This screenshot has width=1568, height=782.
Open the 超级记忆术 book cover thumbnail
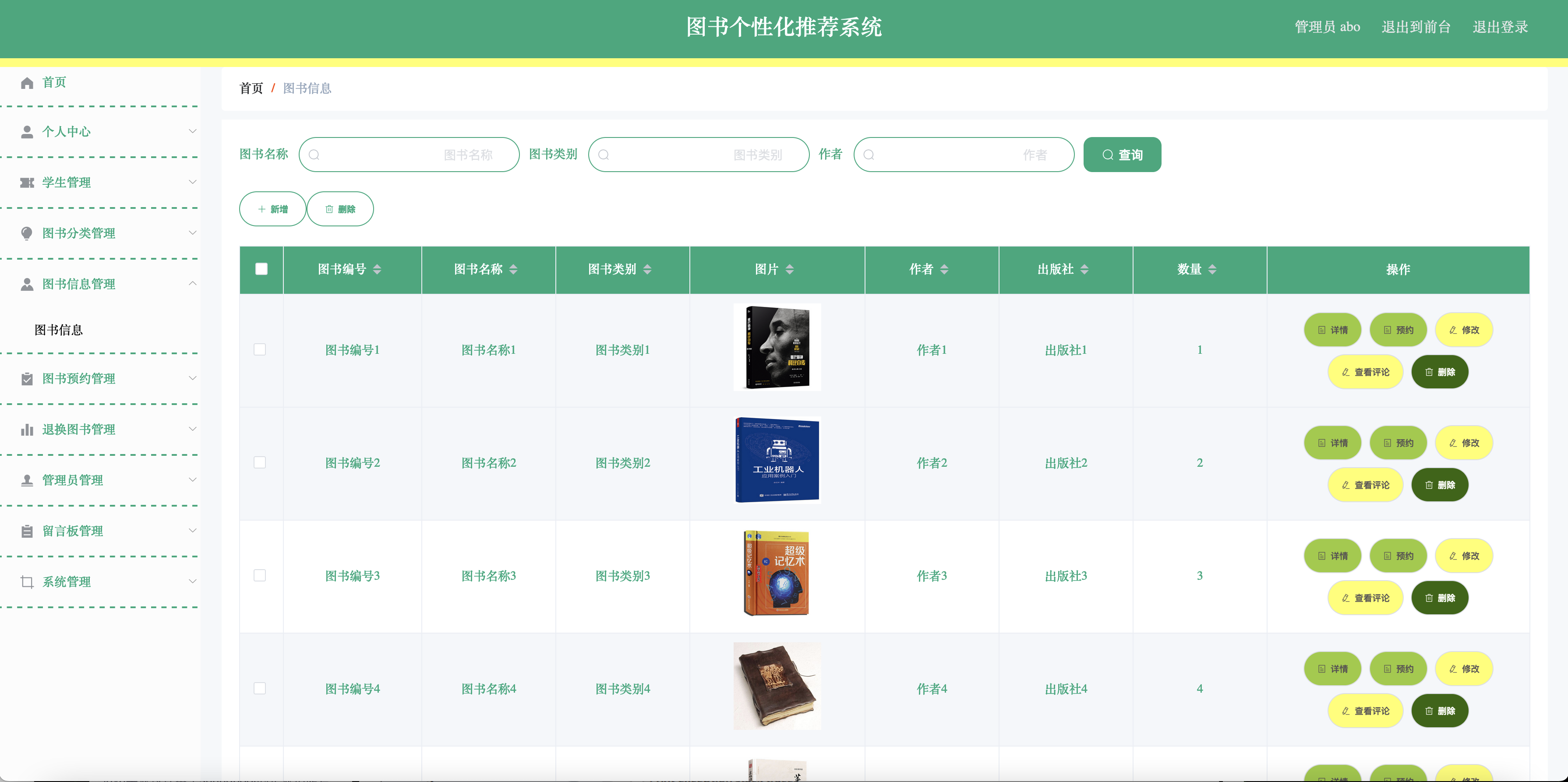(777, 574)
